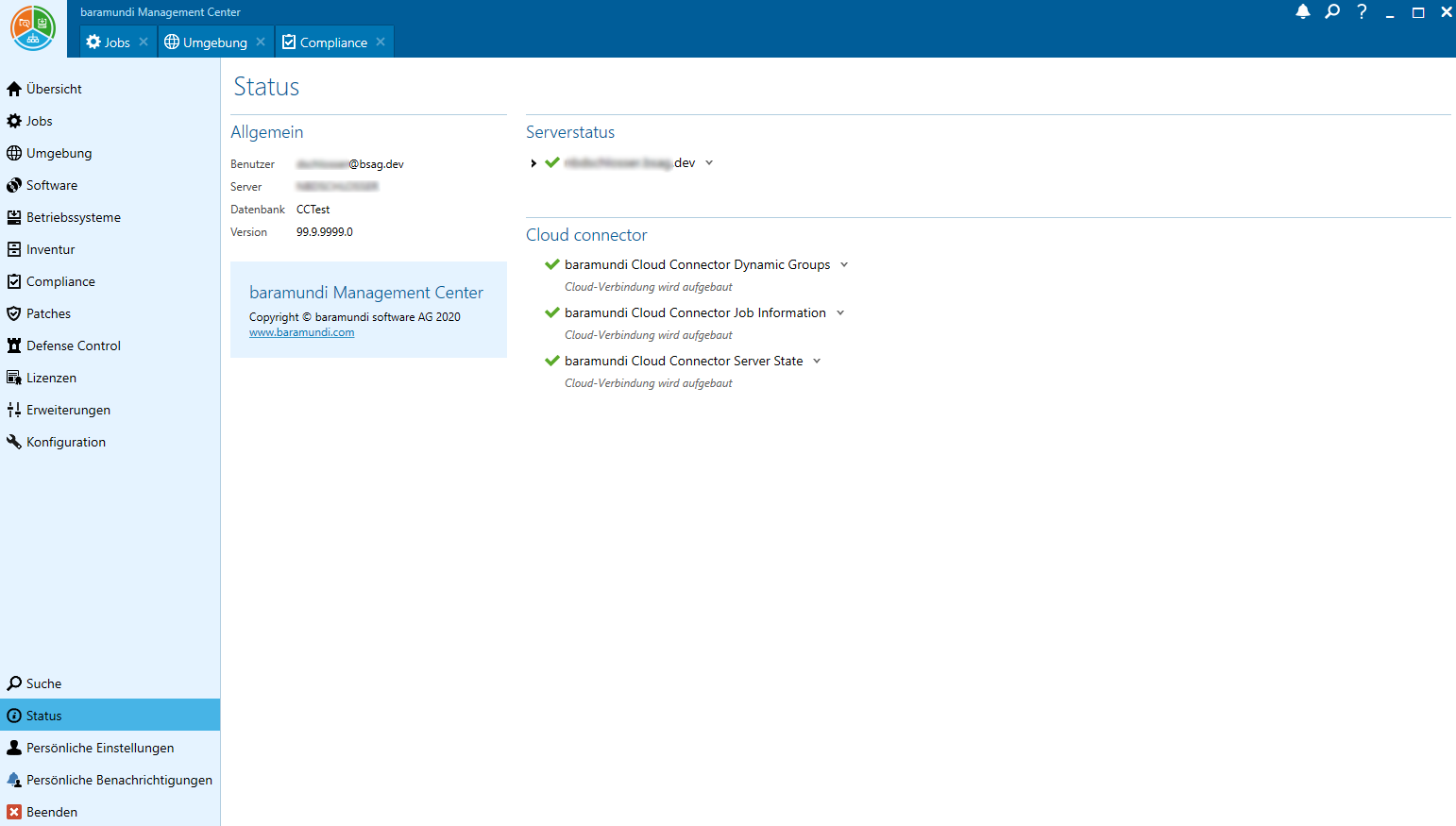Viewport: 1456px width, 826px height.
Task: Open dropdown next to server name
Action: (709, 162)
